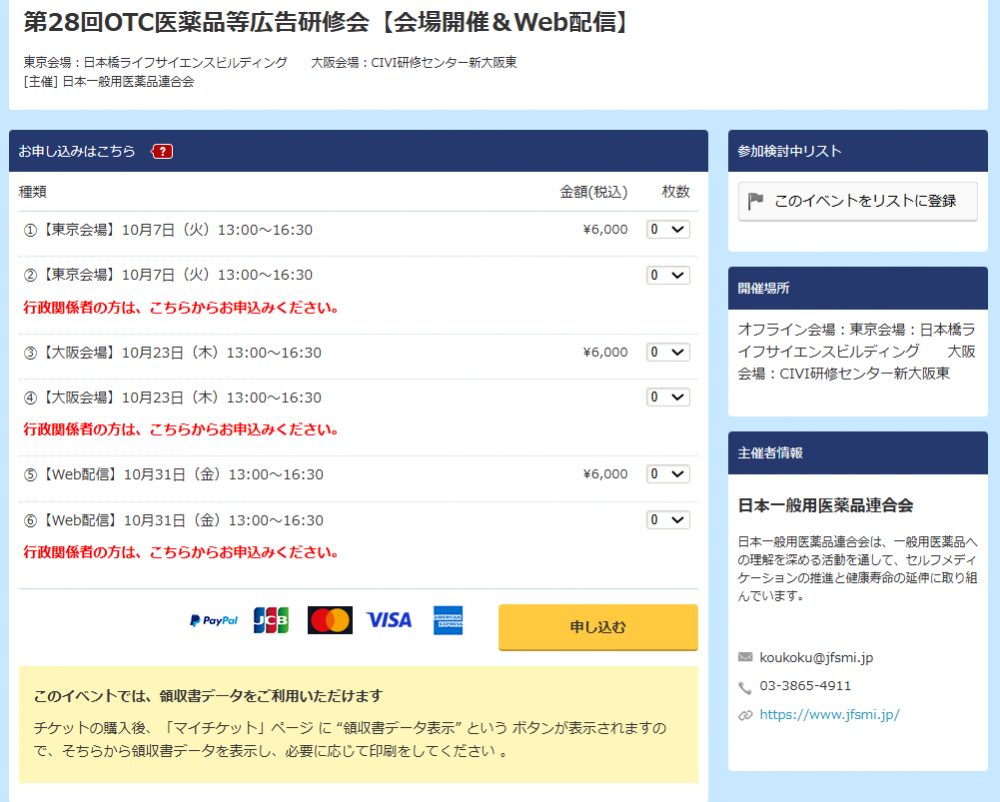Select the Mastercard payment icon
Screen dimensions: 1000x802
(329, 620)
